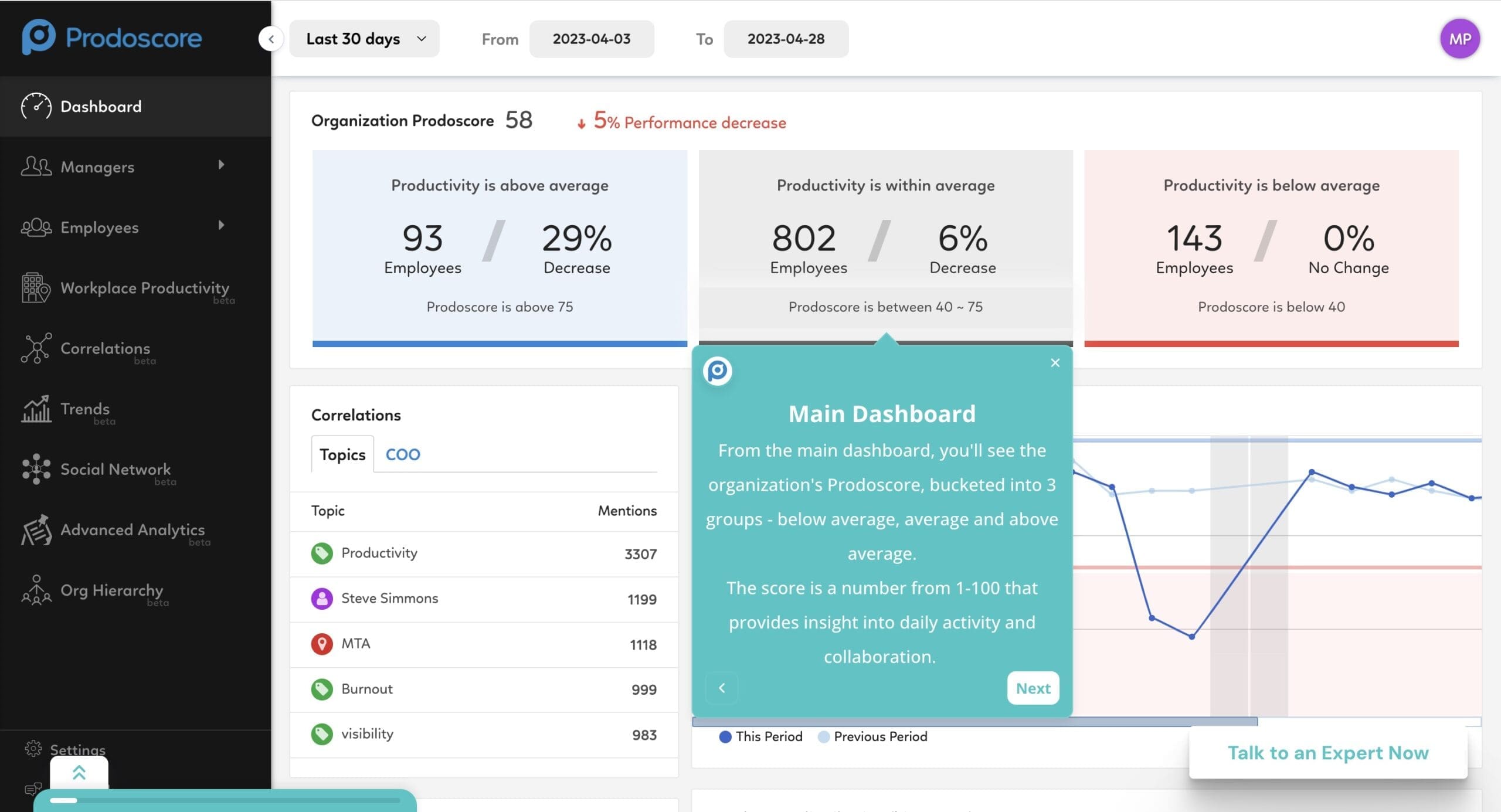1501x812 pixels.
Task: Click the Mentions column header
Action: pyautogui.click(x=627, y=511)
